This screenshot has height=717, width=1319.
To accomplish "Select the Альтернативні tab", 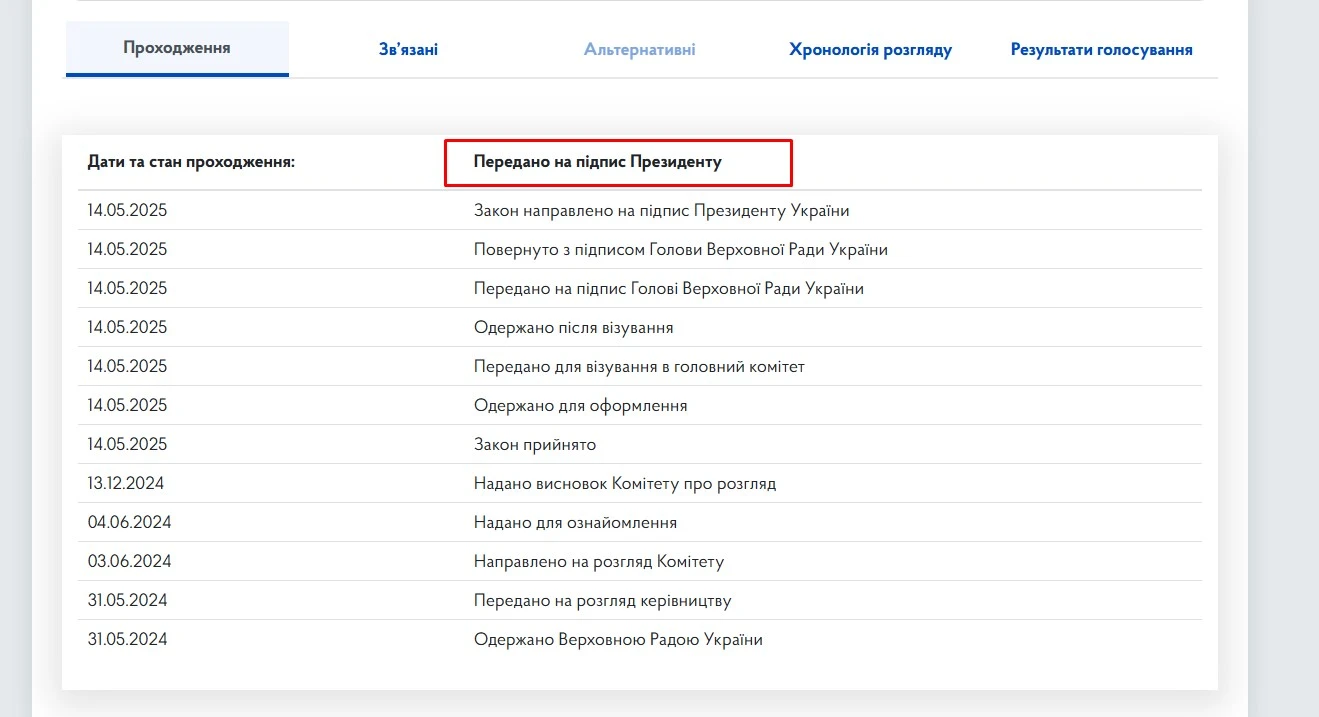I will point(640,49).
